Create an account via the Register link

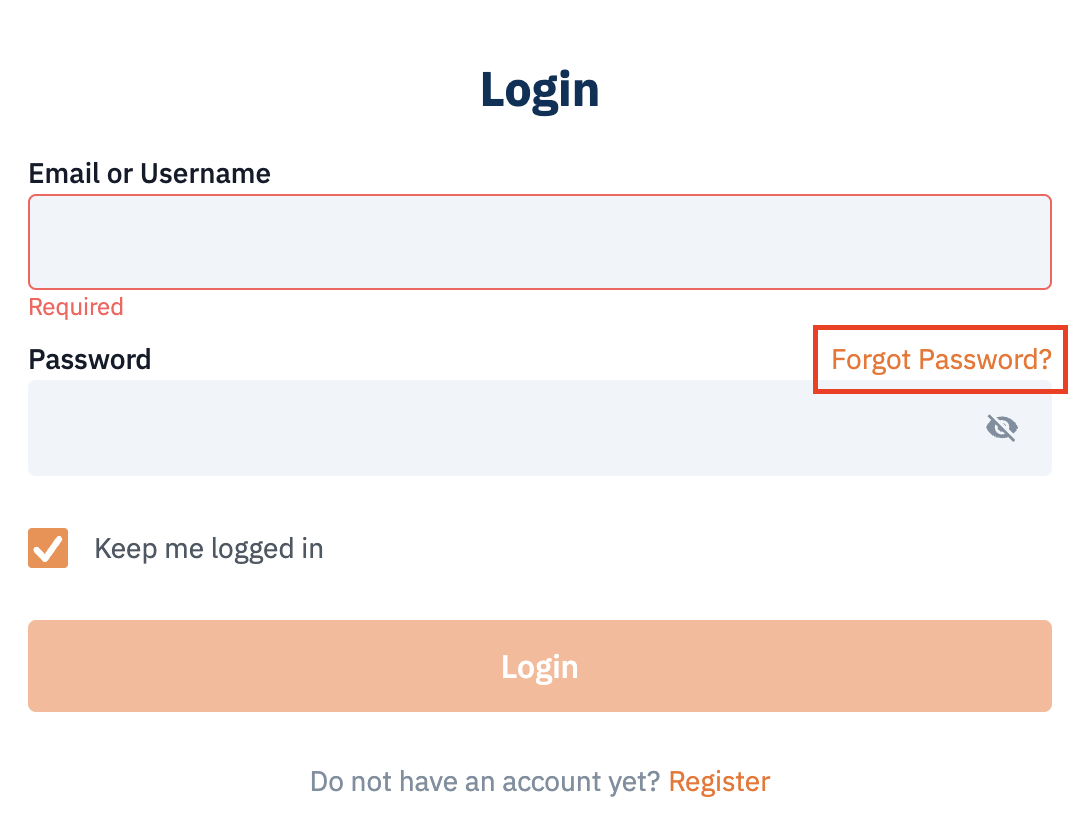point(719,781)
